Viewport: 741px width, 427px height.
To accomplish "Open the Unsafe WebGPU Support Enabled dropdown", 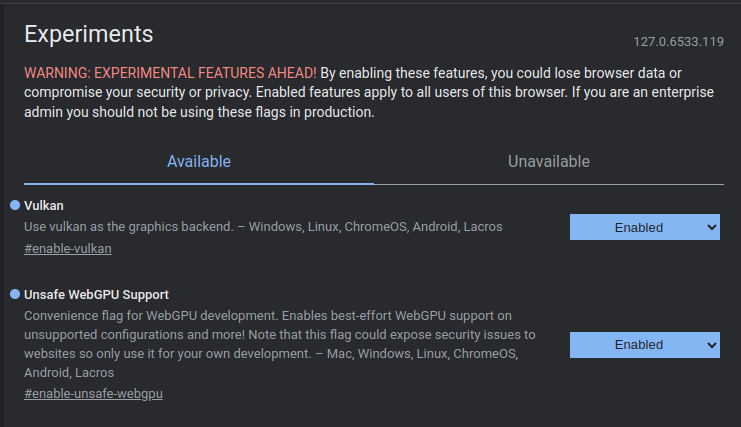I will (644, 344).
